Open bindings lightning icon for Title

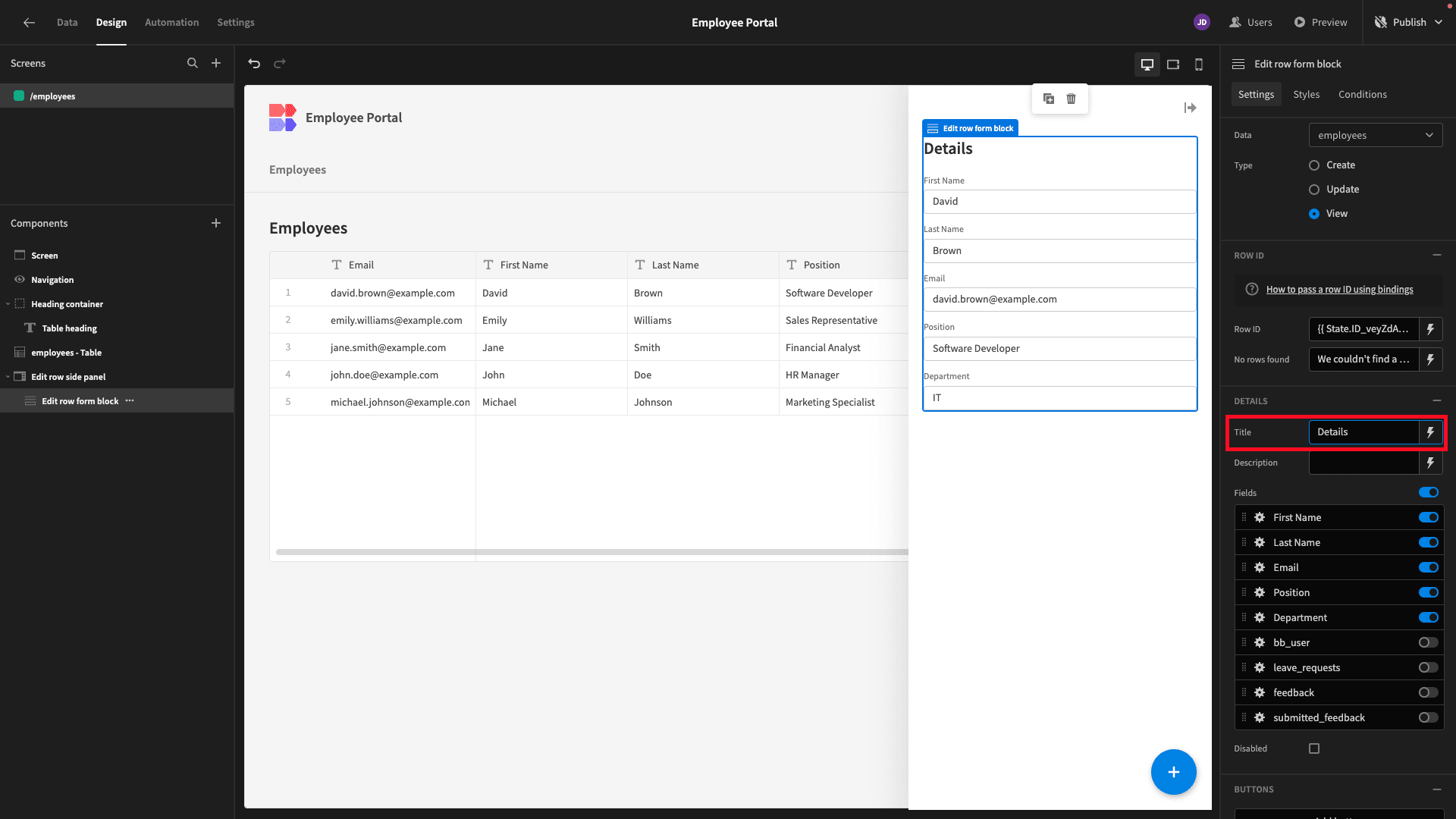point(1431,432)
